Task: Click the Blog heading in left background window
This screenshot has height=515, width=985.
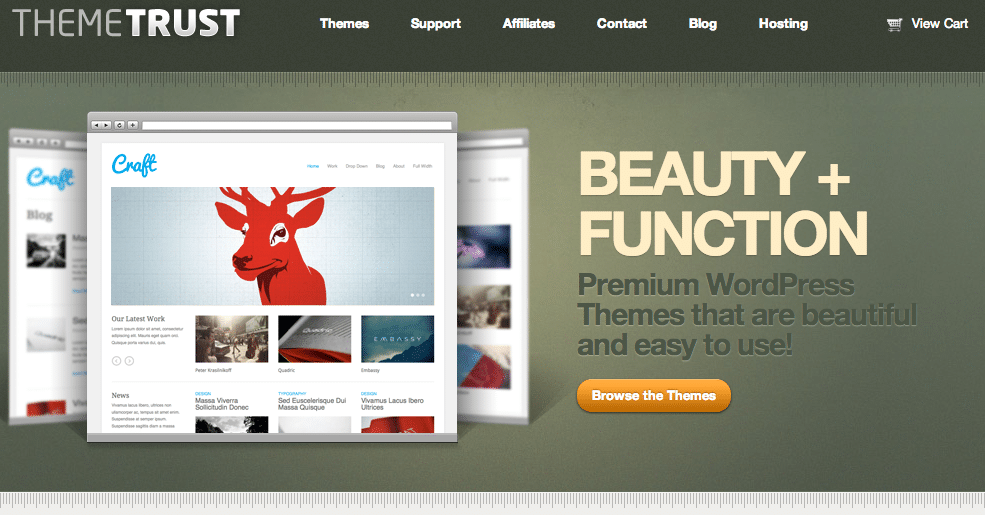Action: (x=40, y=215)
